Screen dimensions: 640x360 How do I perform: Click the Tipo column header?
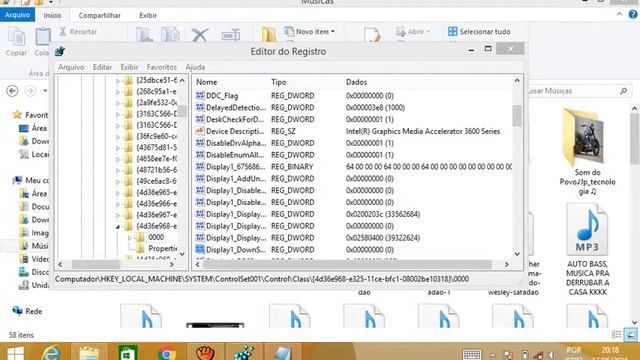click(x=279, y=82)
